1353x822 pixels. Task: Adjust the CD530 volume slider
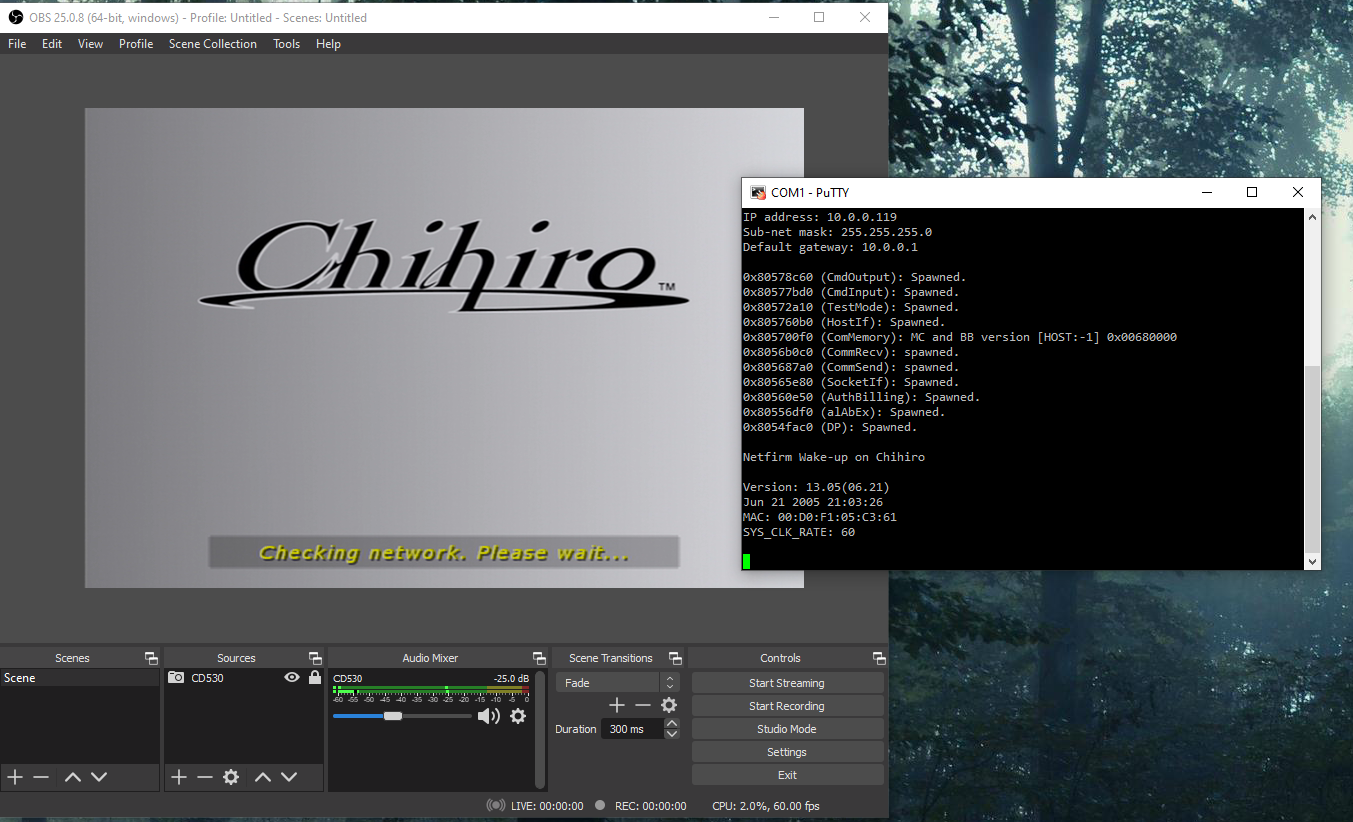402,716
